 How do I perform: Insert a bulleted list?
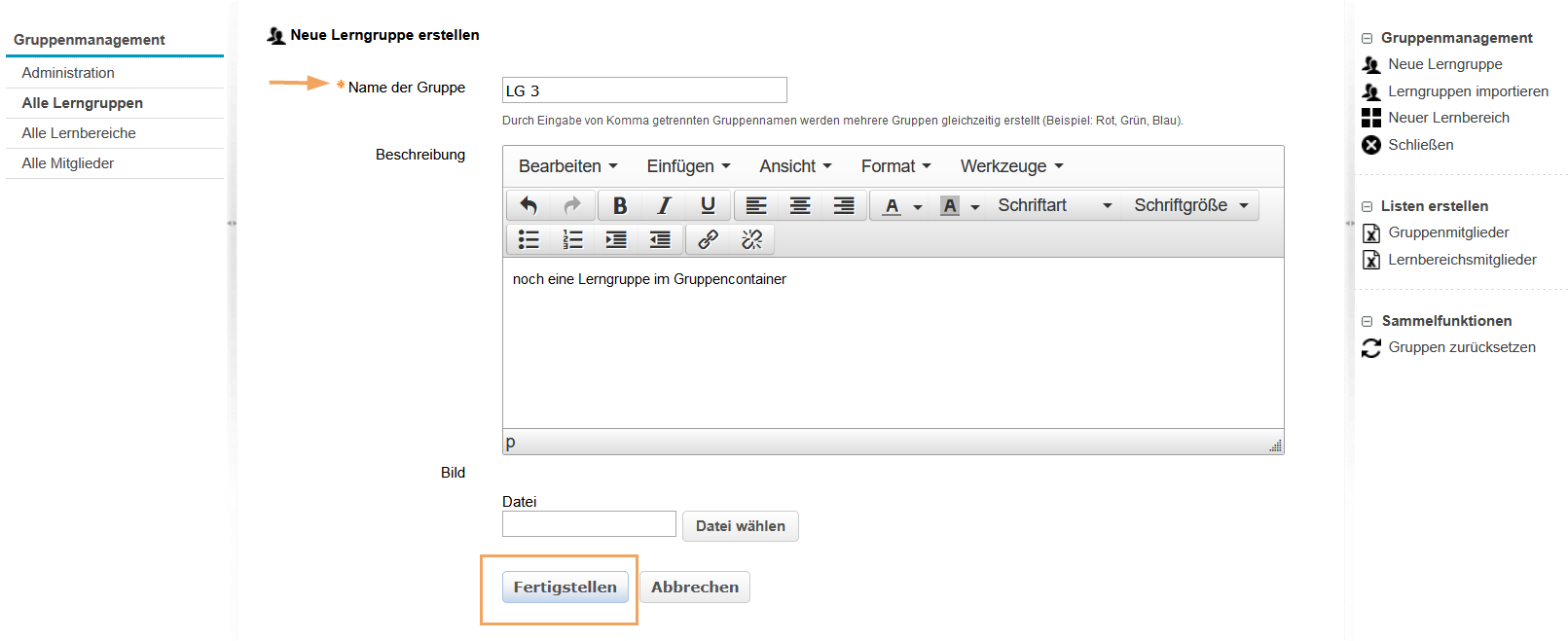pyautogui.click(x=529, y=239)
